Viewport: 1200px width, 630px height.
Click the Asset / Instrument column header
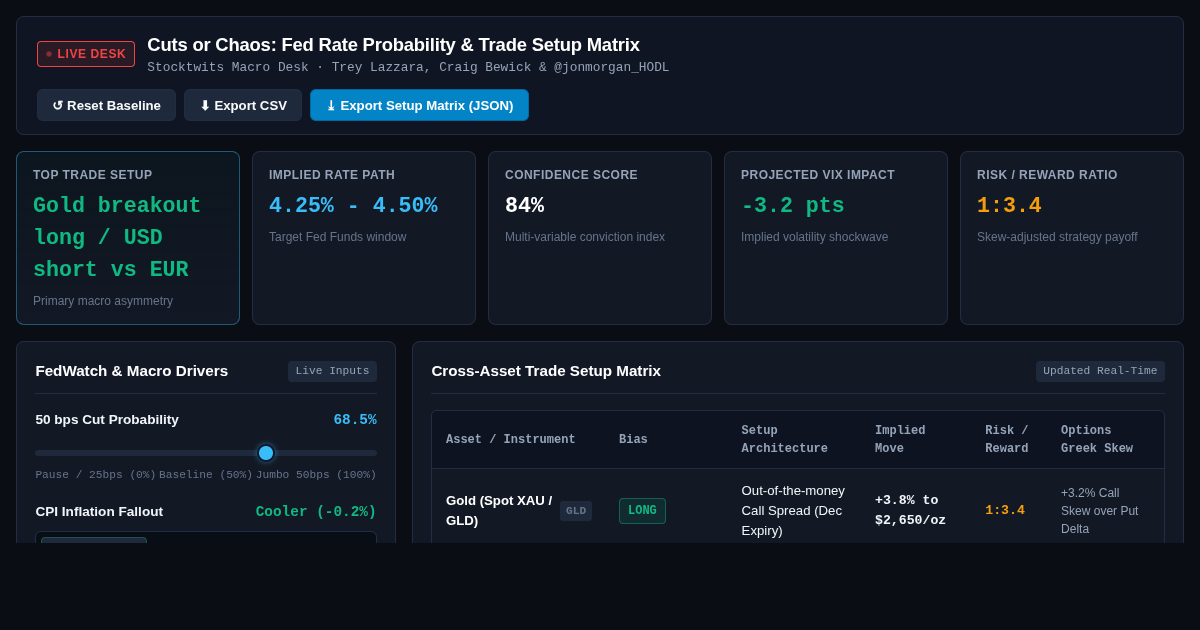[x=511, y=440]
